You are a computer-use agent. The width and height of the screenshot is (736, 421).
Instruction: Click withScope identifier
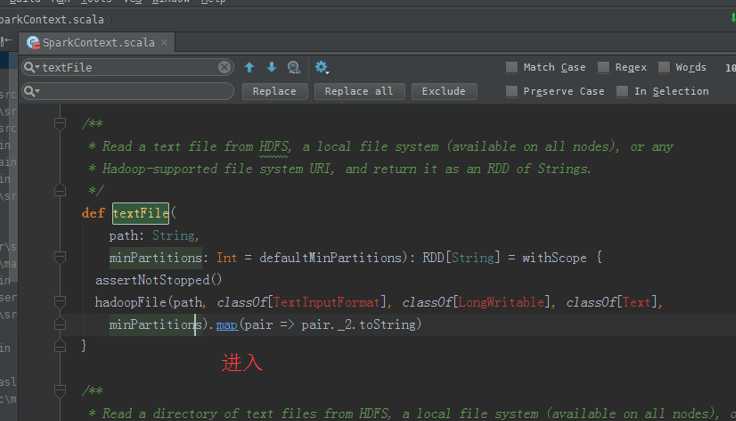click(554, 258)
